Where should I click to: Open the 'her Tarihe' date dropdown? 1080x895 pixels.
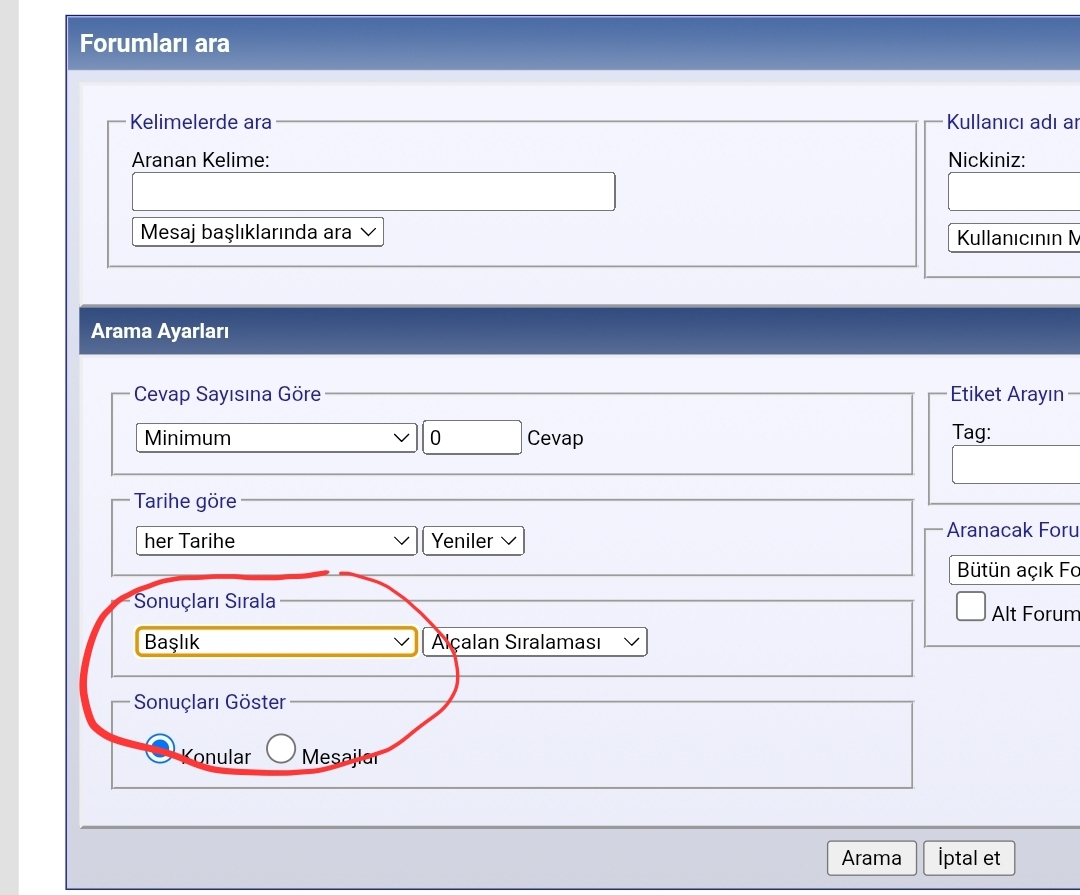tap(276, 541)
